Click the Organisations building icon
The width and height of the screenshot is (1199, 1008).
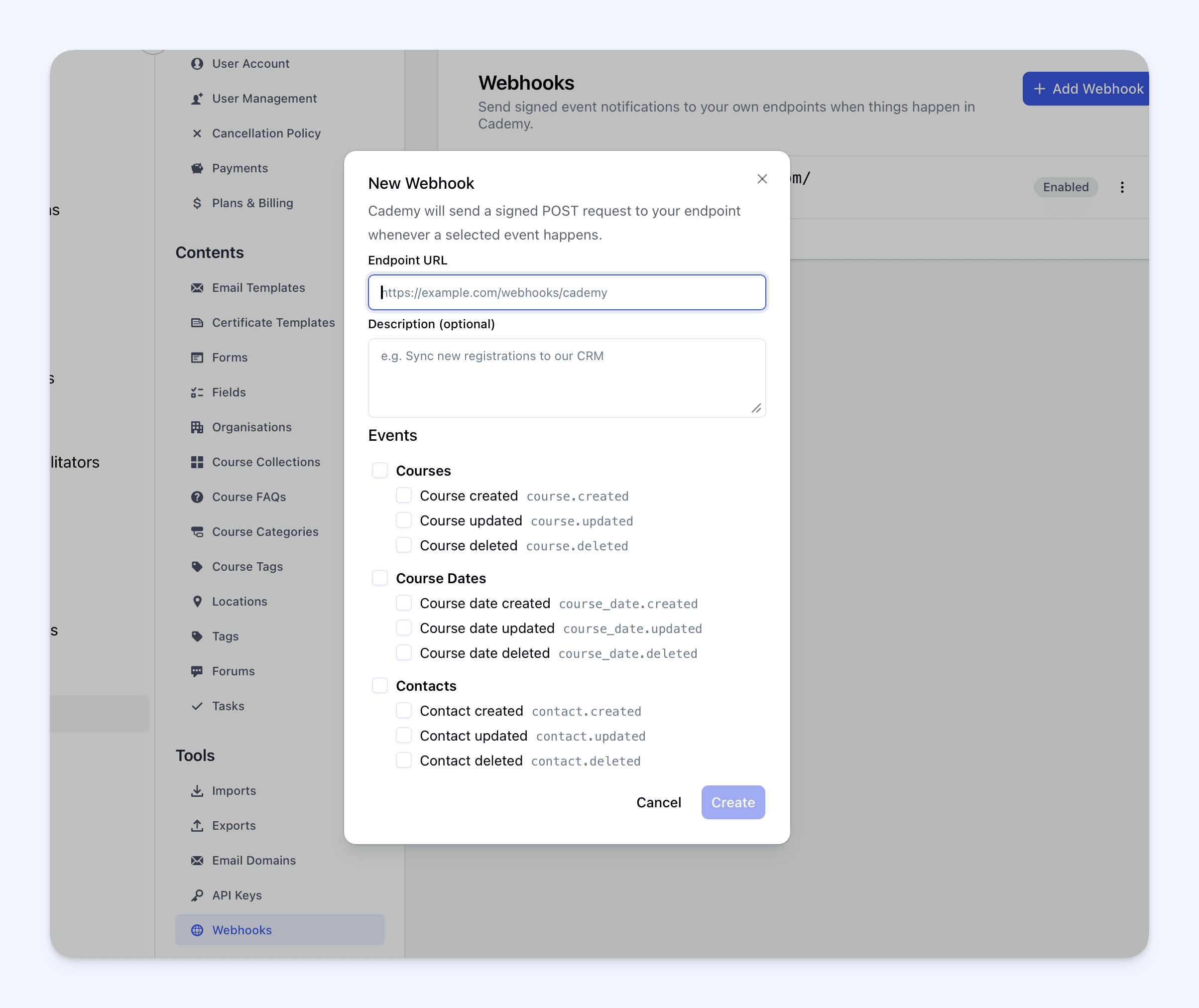tap(197, 427)
